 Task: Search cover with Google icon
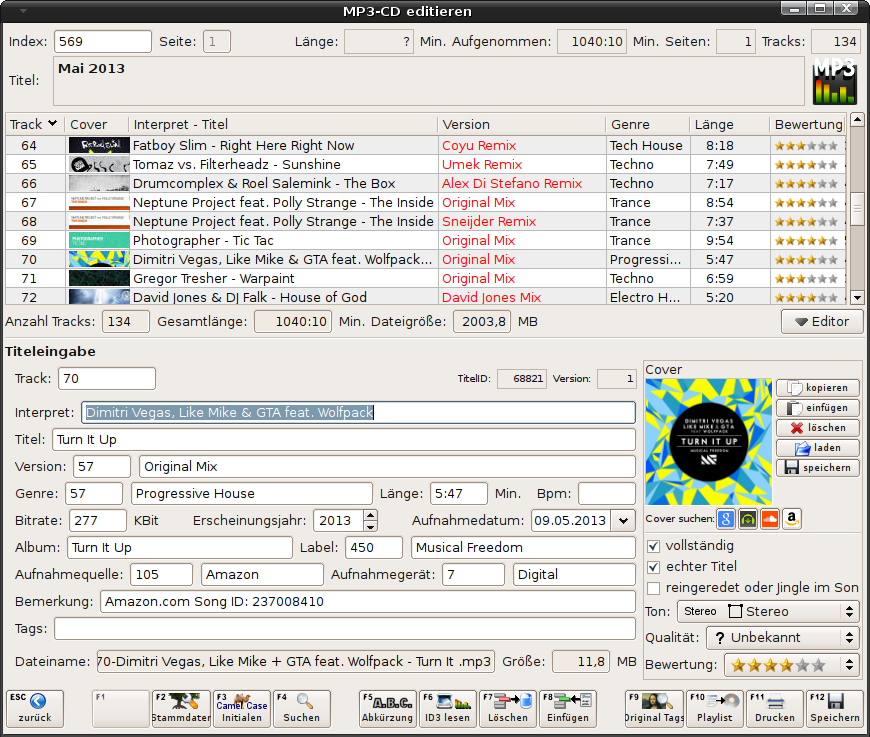pyautogui.click(x=726, y=519)
